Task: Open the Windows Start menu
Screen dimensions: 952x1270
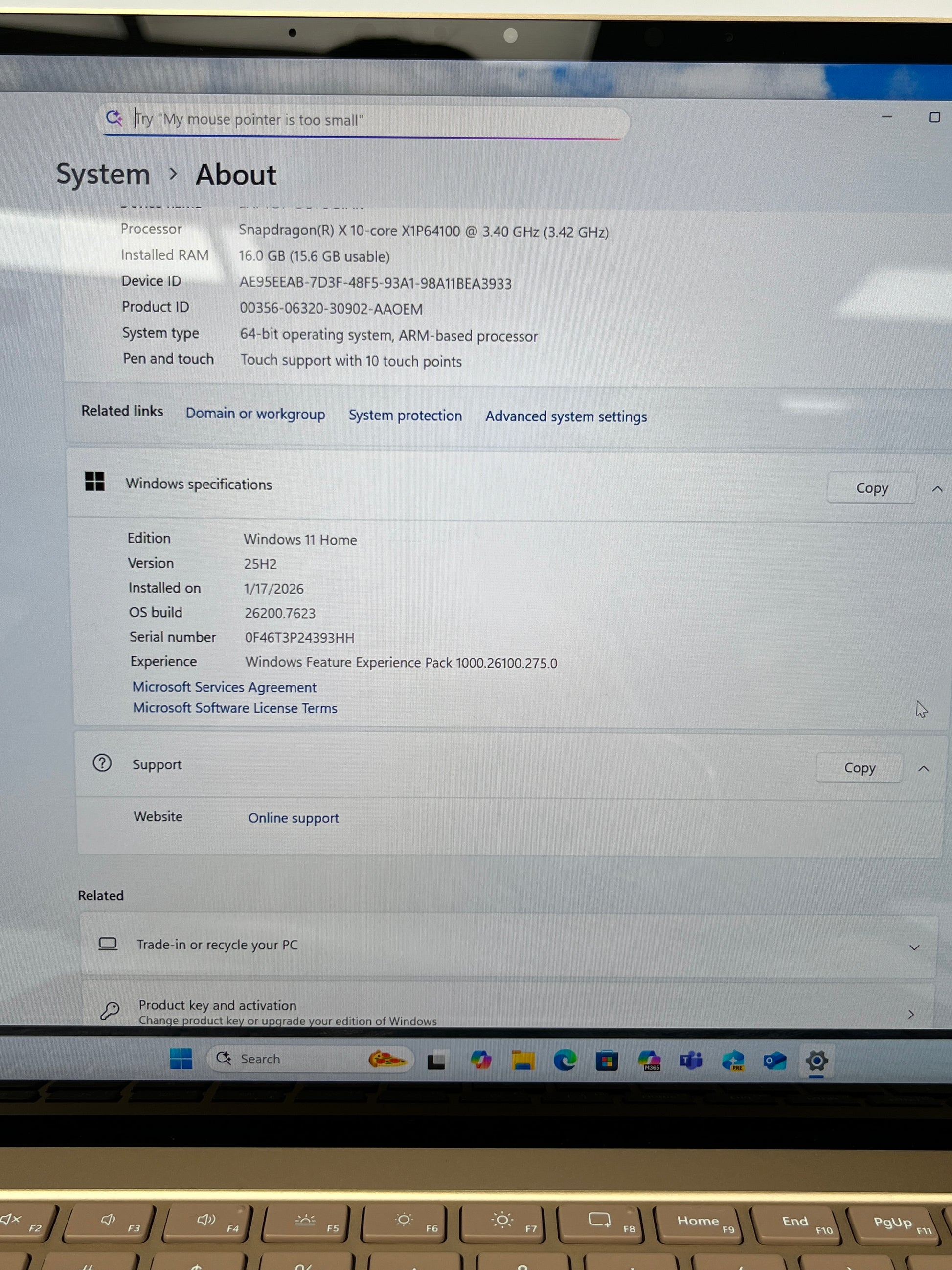Action: tap(181, 1058)
